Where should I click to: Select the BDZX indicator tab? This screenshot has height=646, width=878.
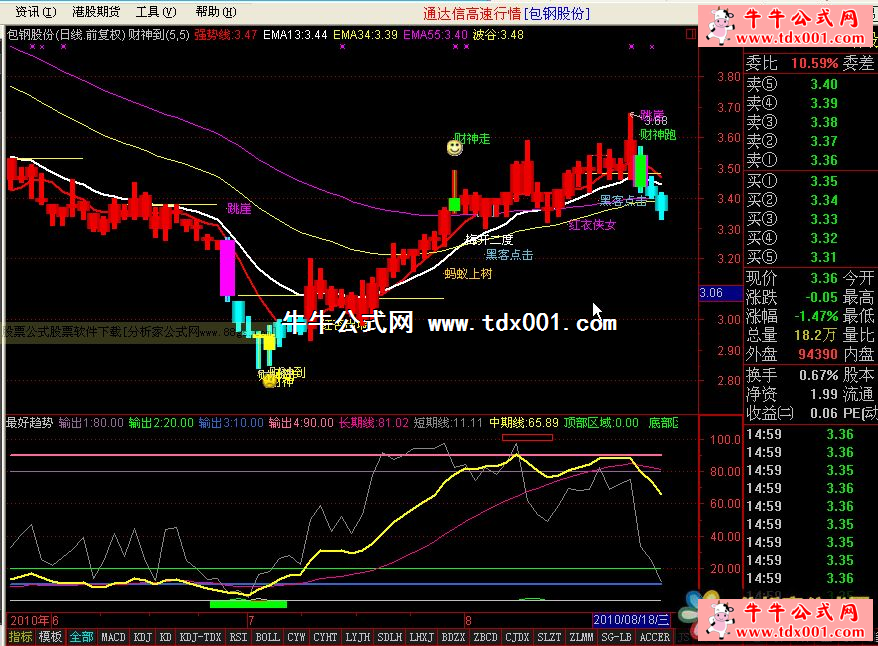(454, 637)
